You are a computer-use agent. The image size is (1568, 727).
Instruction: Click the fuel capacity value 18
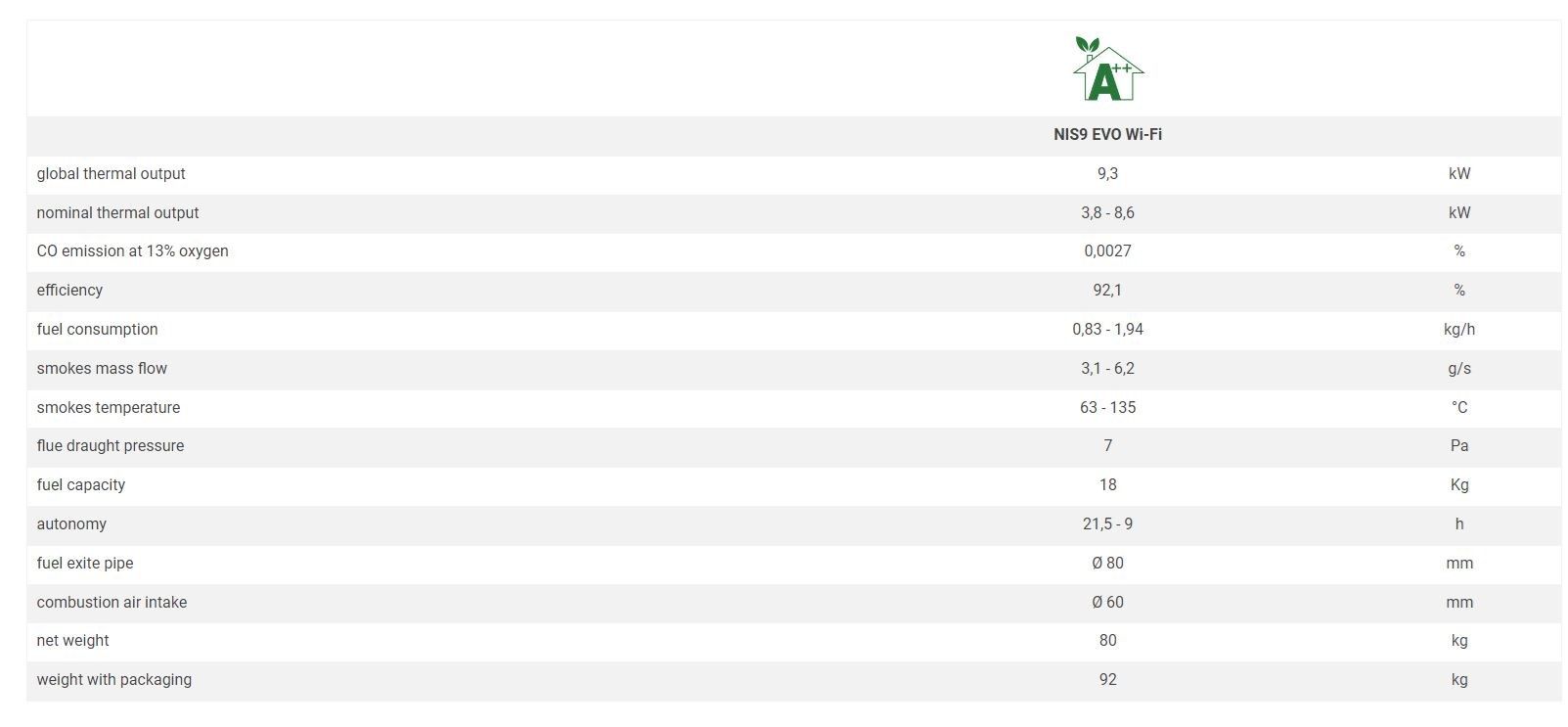pyautogui.click(x=1107, y=485)
